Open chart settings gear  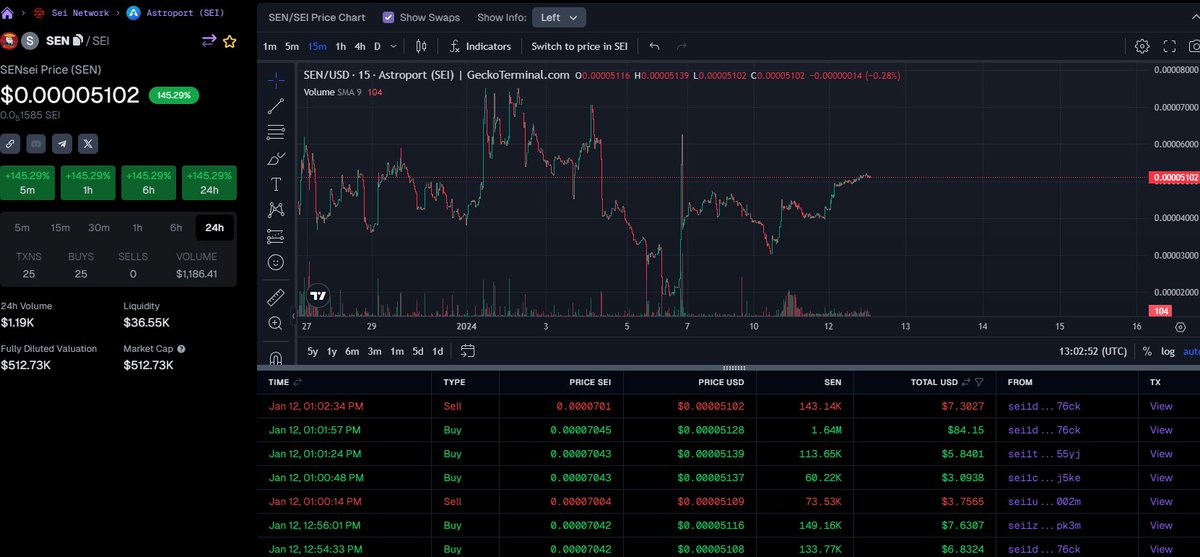1142,46
